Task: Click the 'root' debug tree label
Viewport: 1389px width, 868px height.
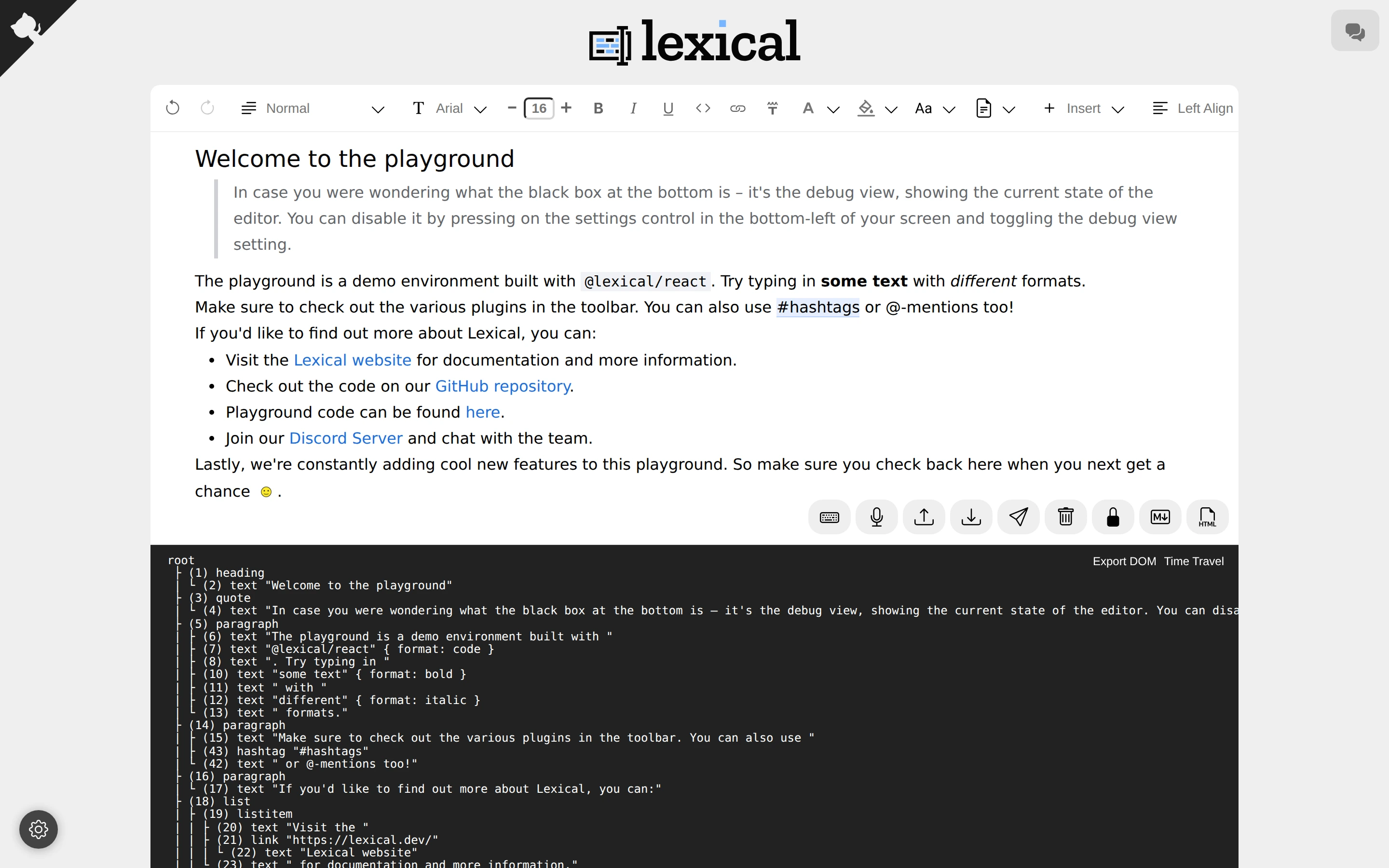Action: [181, 560]
